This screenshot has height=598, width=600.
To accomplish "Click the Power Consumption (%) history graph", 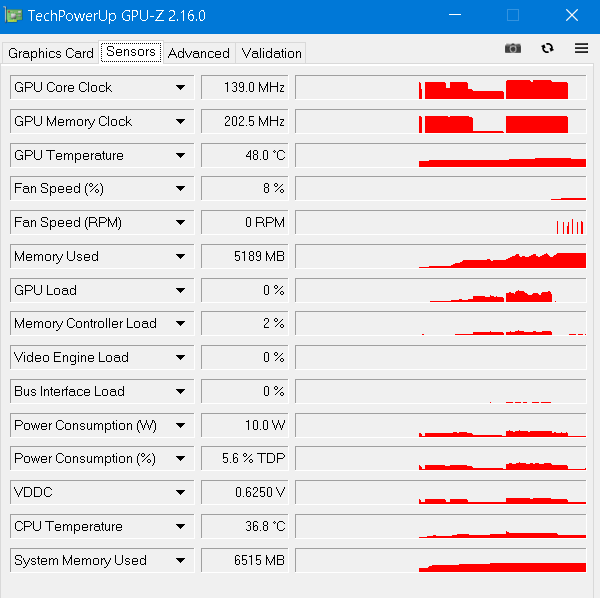I will 441,458.
